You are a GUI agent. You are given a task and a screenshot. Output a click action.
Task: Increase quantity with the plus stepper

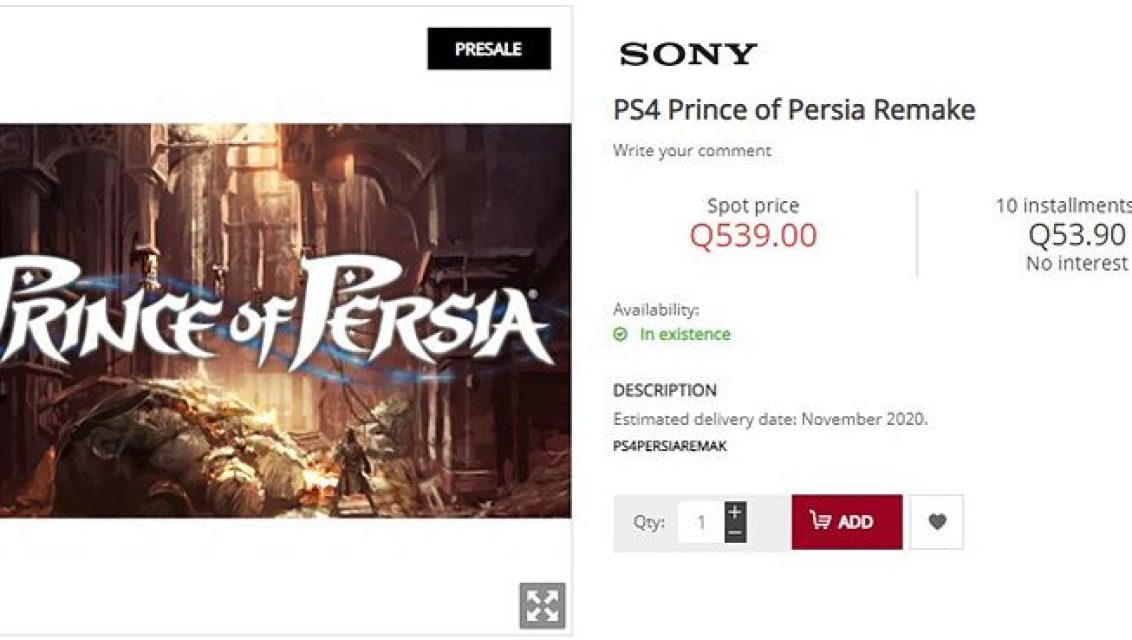click(x=735, y=512)
